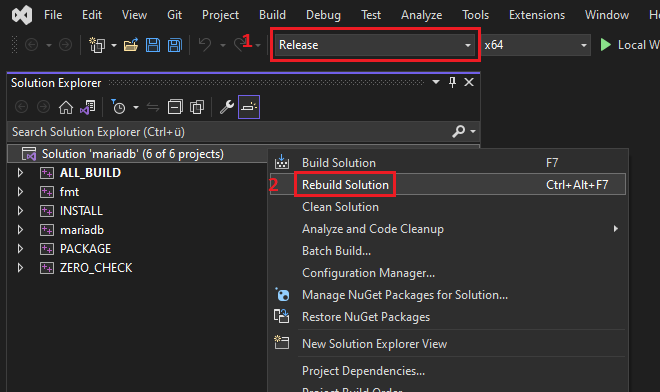This screenshot has height=392, width=660.
Task: Open the File menu
Action: click(53, 15)
